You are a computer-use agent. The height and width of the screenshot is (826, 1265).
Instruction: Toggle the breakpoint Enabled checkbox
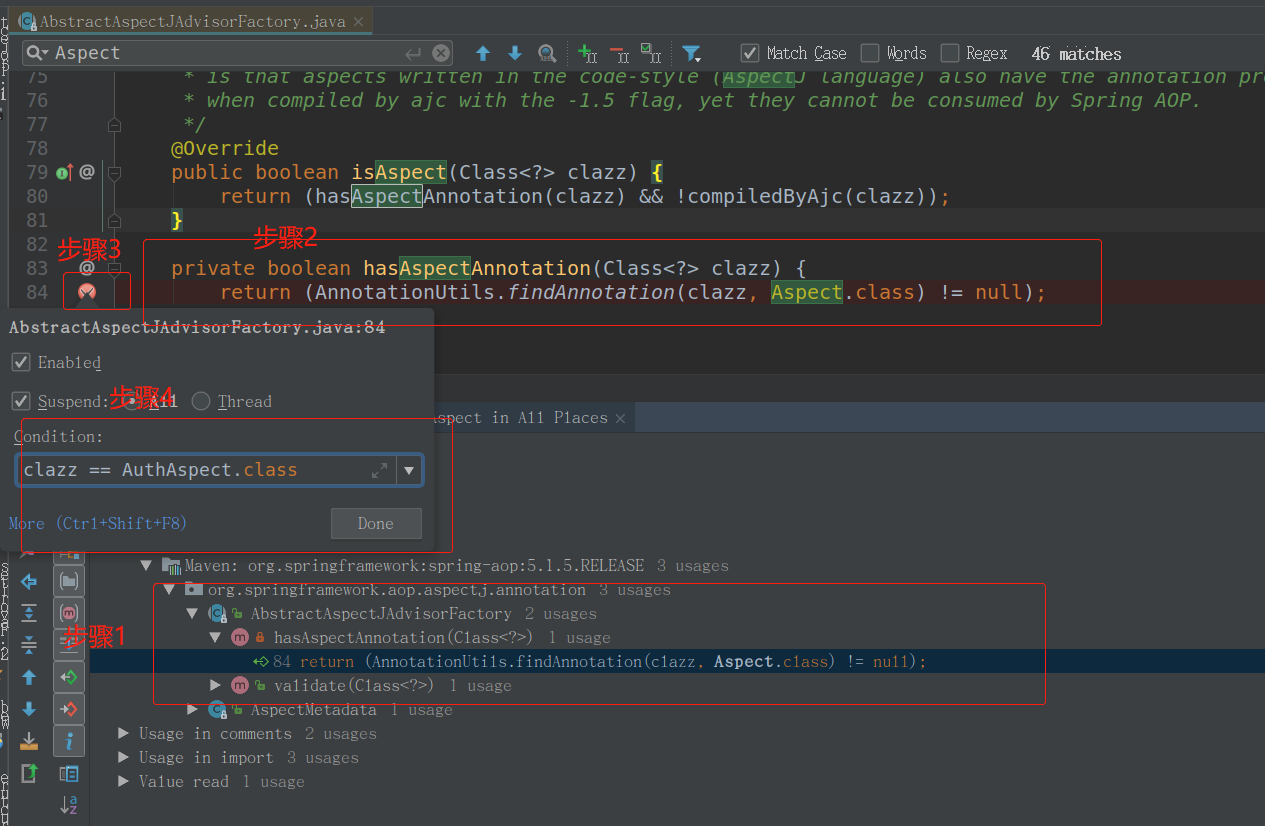click(20, 362)
